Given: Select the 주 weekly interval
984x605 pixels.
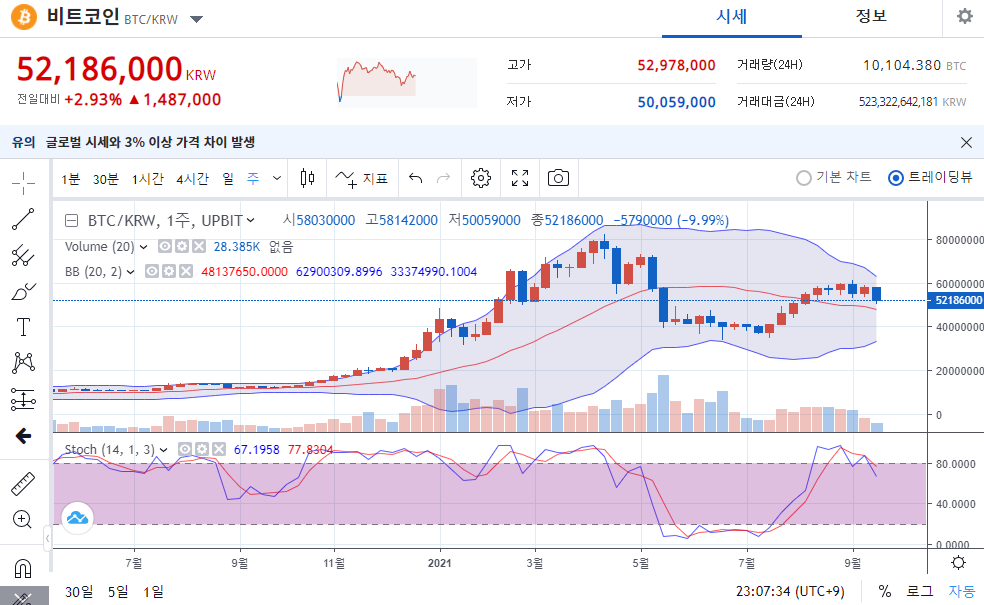Looking at the screenshot, I should coord(253,179).
